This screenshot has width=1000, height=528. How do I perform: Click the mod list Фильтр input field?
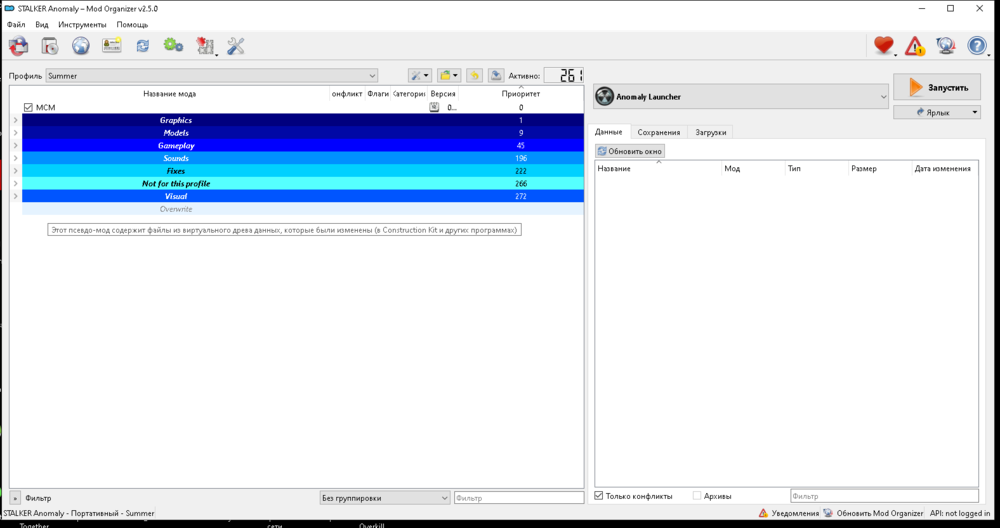tap(518, 498)
